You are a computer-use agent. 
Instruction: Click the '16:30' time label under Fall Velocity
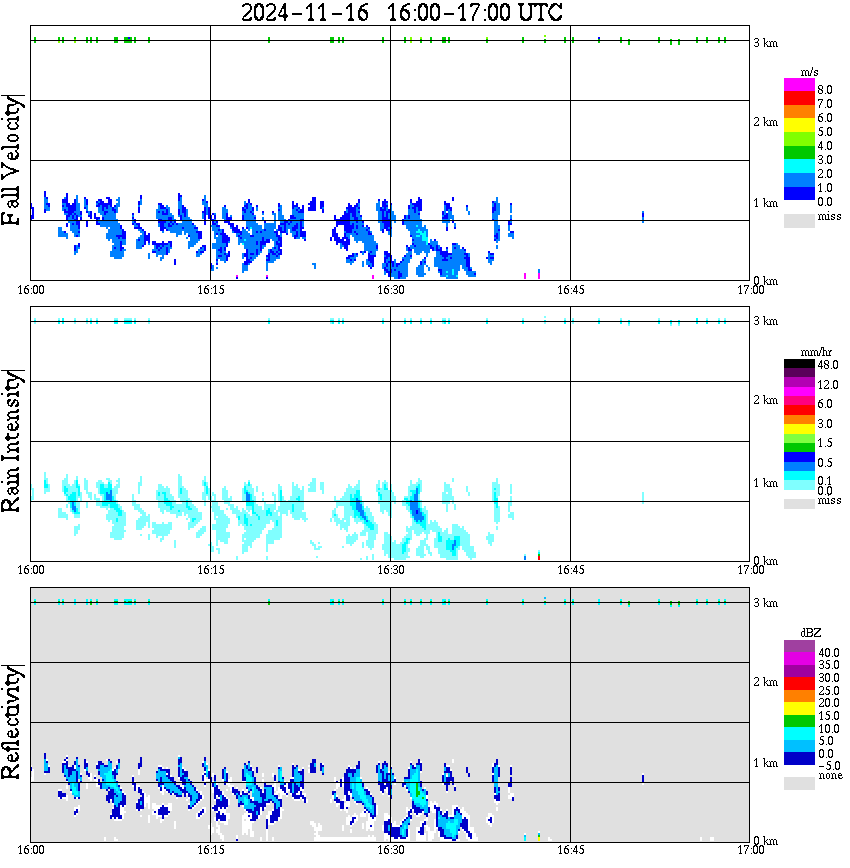(x=390, y=290)
